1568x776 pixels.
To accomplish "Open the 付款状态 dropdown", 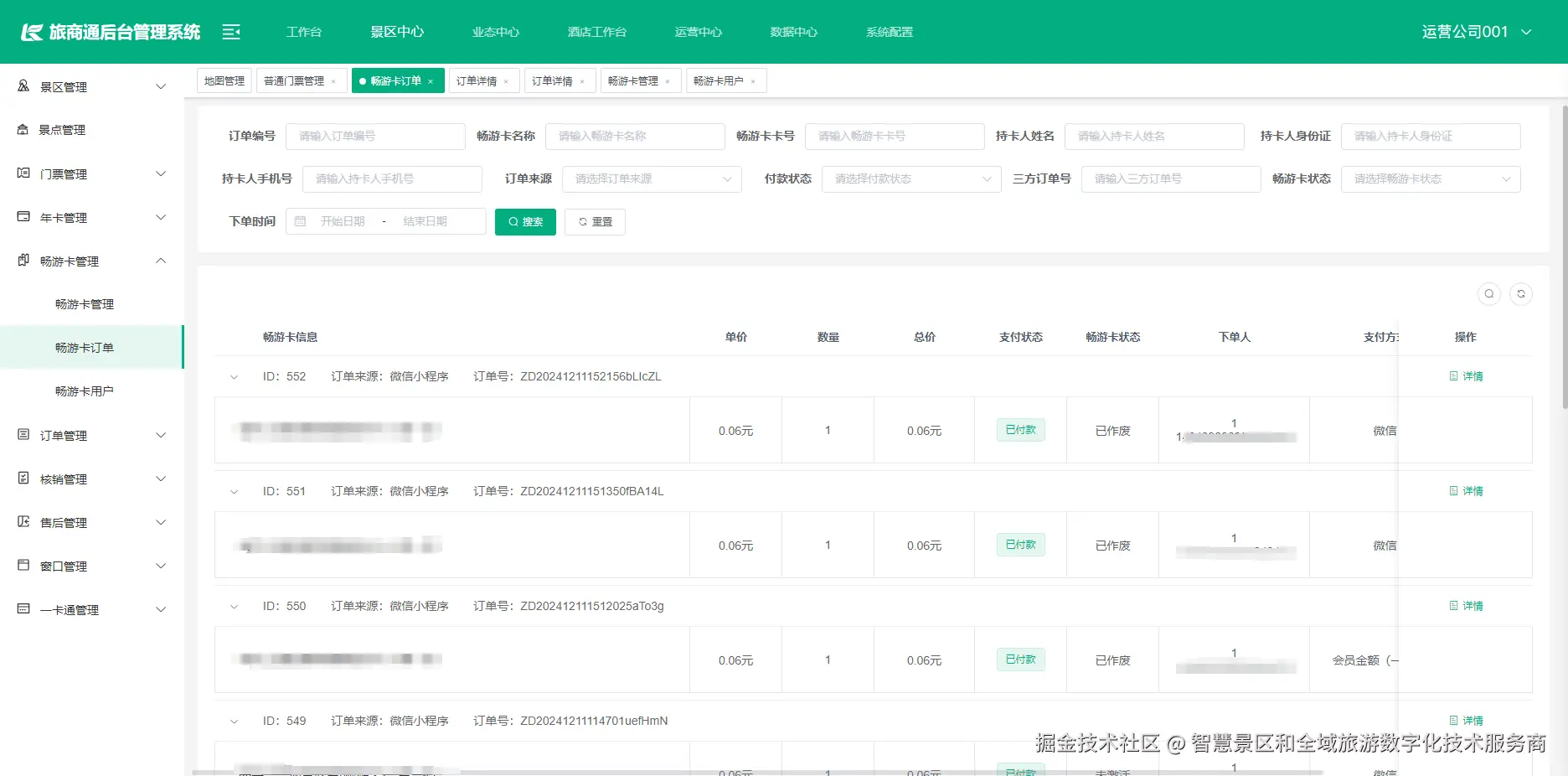I will coord(910,178).
